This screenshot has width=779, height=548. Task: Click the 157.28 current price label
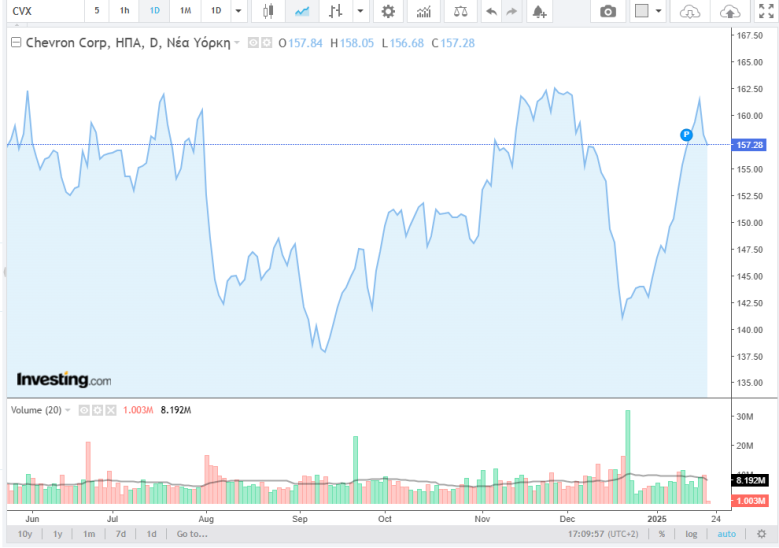click(x=749, y=145)
